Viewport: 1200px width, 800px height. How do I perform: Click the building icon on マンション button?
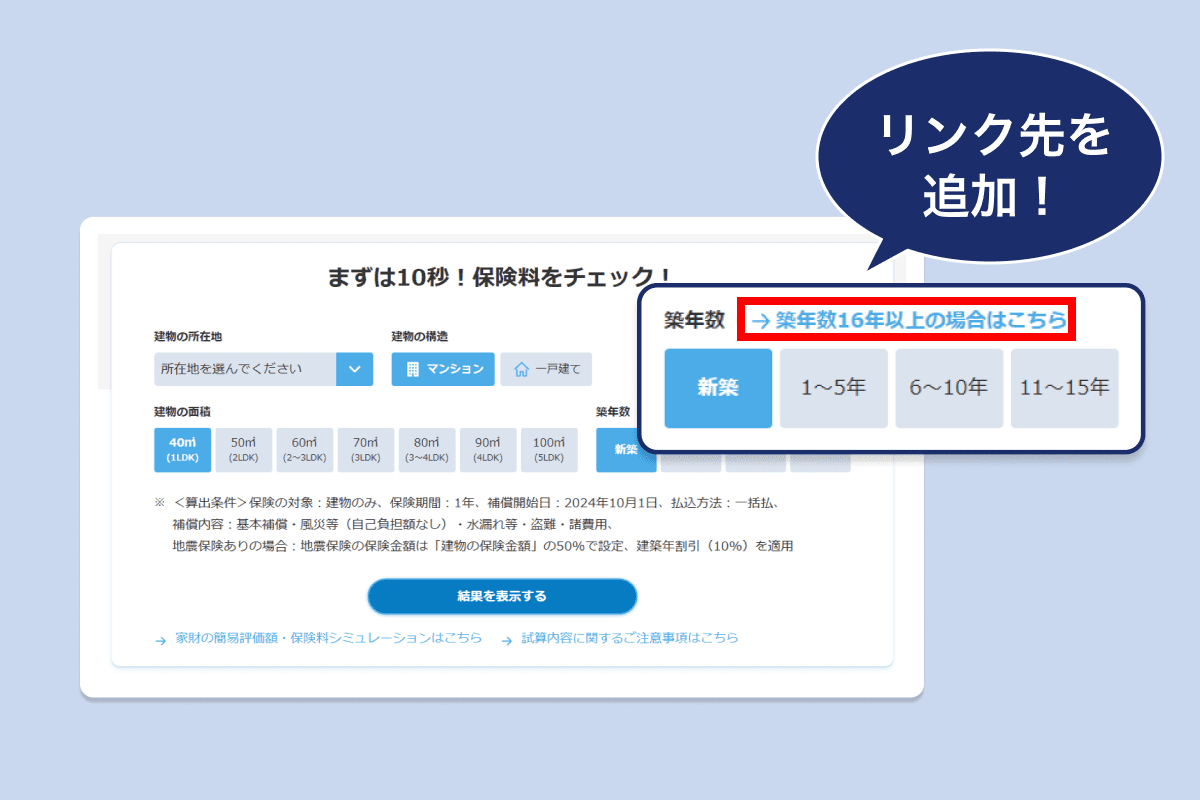413,369
